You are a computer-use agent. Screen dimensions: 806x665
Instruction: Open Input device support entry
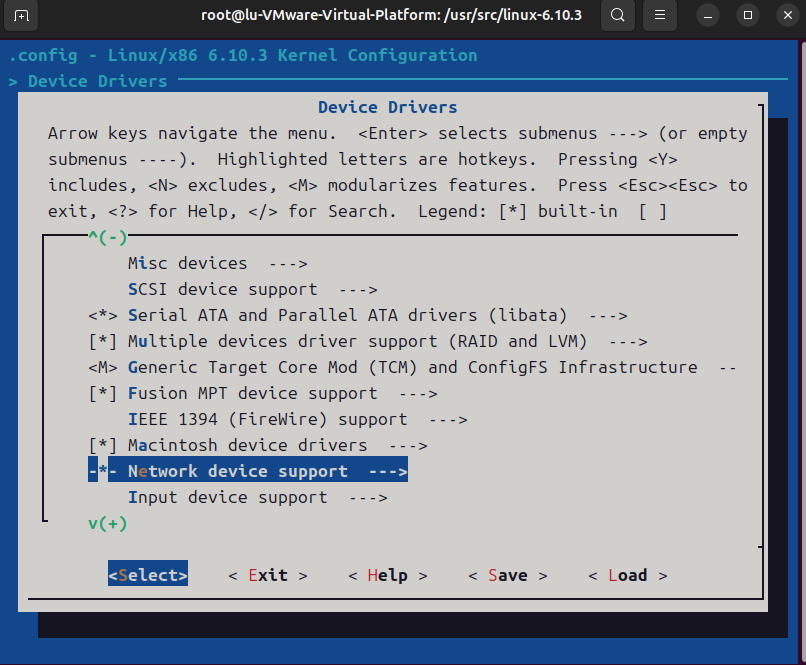(x=257, y=498)
